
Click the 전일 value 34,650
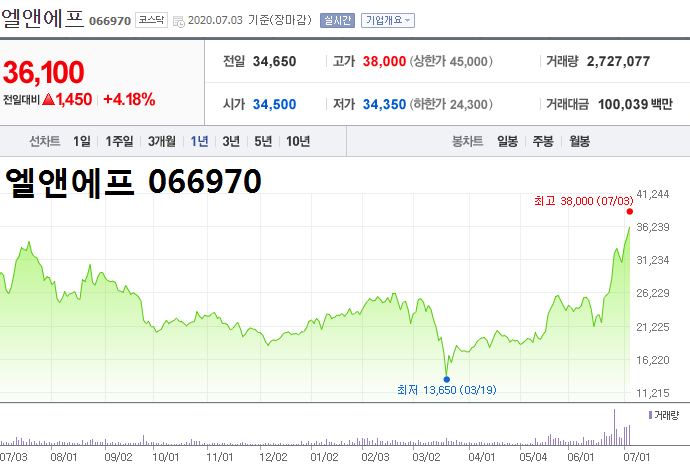pos(274,61)
